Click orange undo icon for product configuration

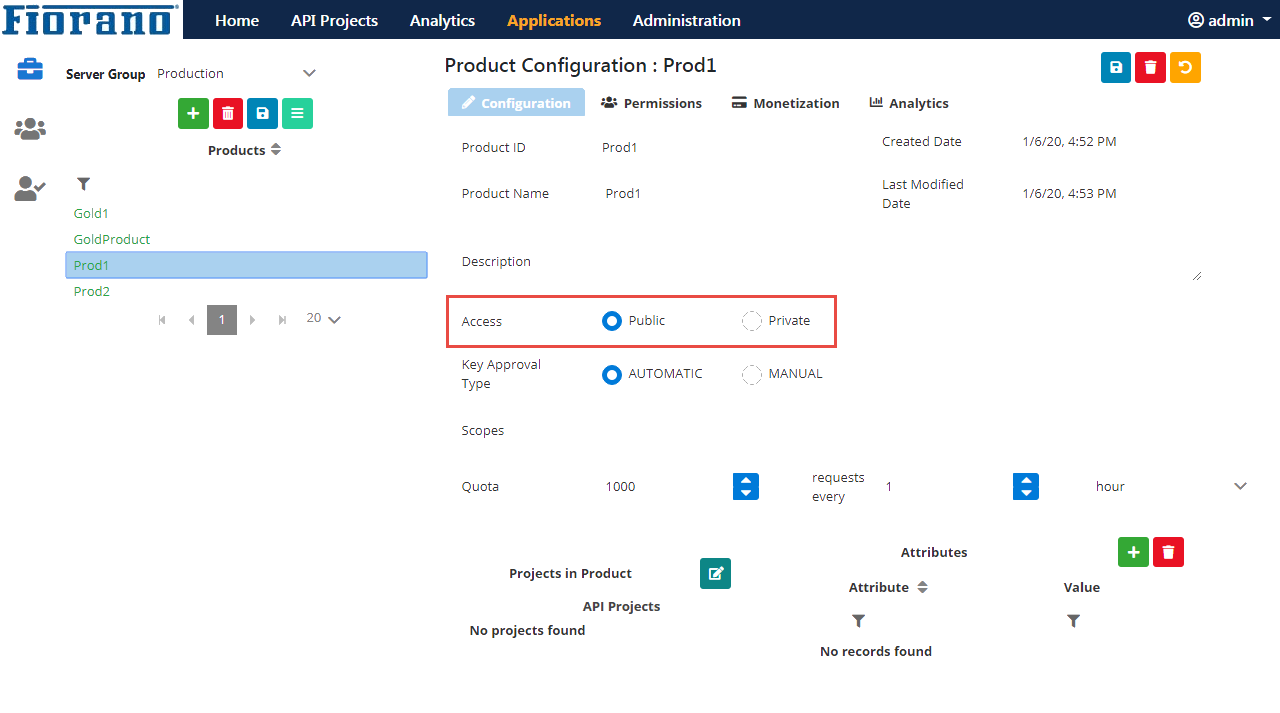click(1185, 67)
